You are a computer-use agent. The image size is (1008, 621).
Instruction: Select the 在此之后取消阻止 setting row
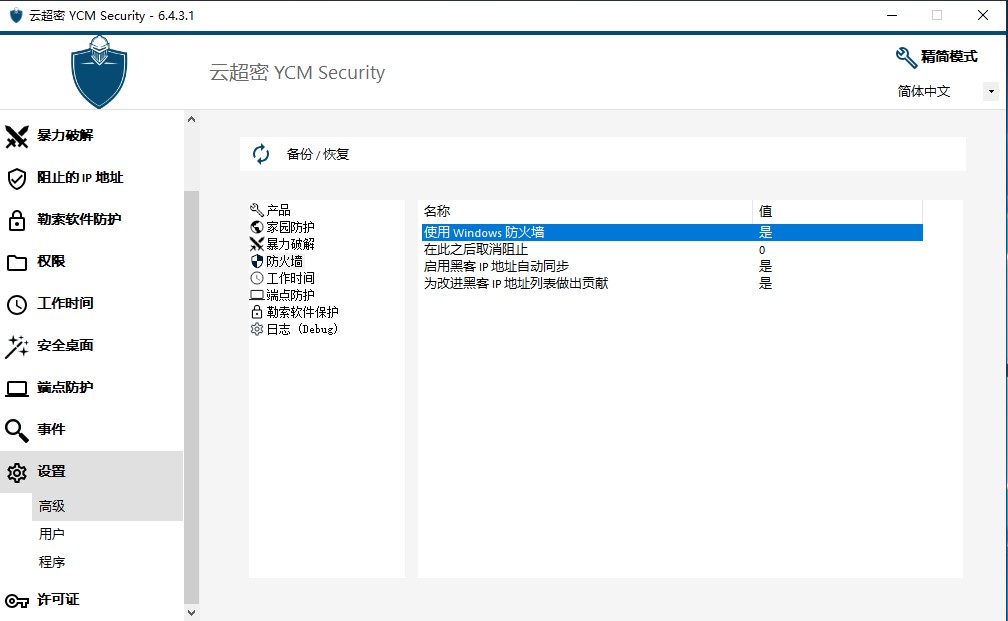(x=672, y=249)
